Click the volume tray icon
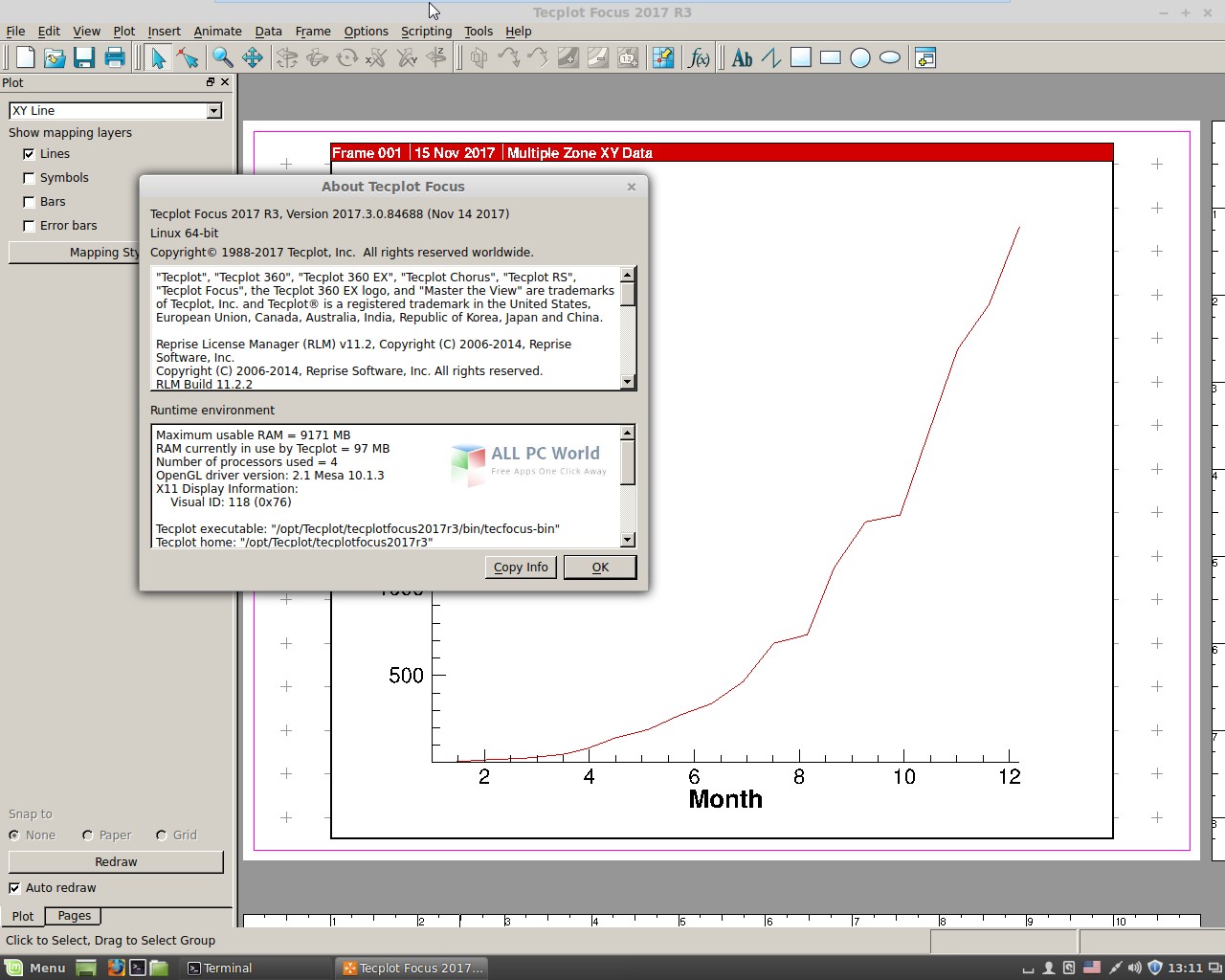This screenshot has height=980, width=1225. click(1135, 968)
